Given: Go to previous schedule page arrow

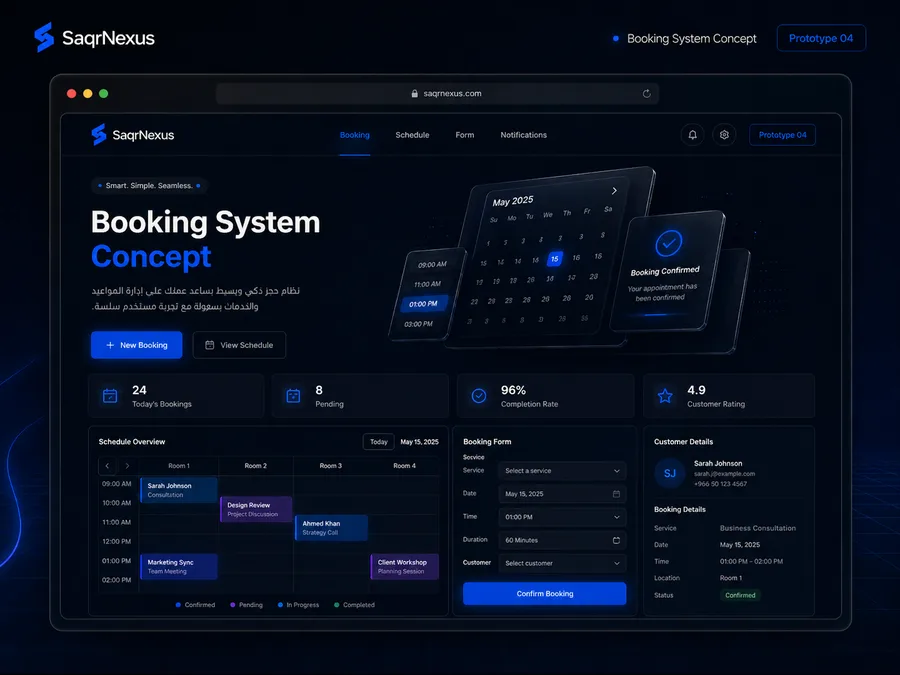Looking at the screenshot, I should coord(107,465).
